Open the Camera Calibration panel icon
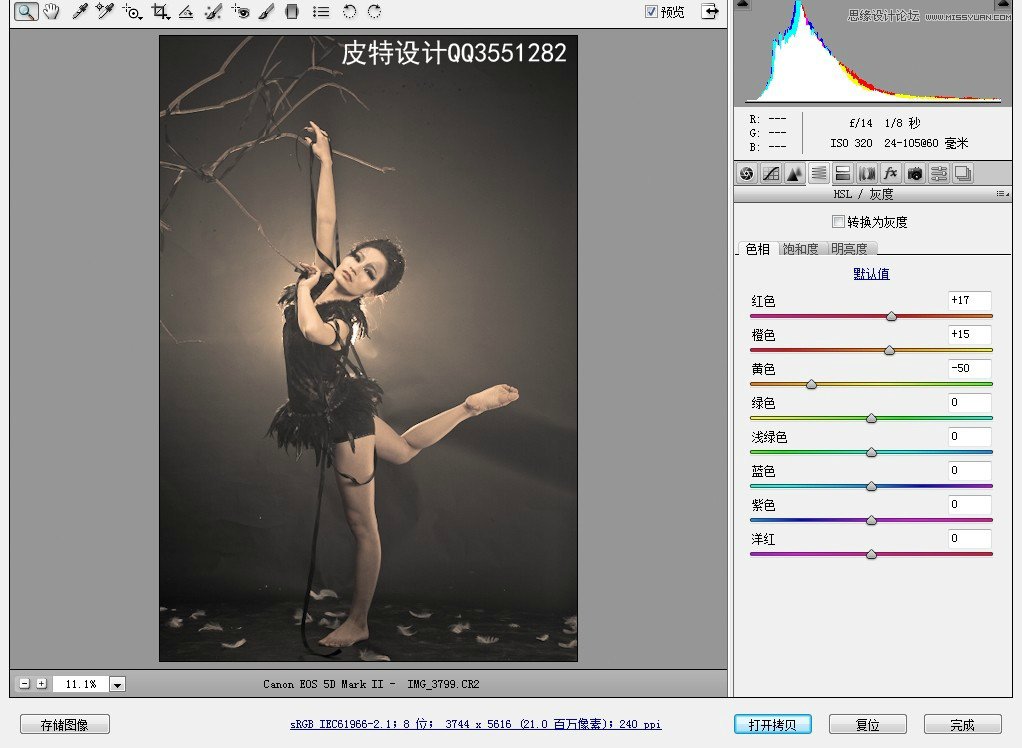Image resolution: width=1022 pixels, height=748 pixels. point(914,173)
